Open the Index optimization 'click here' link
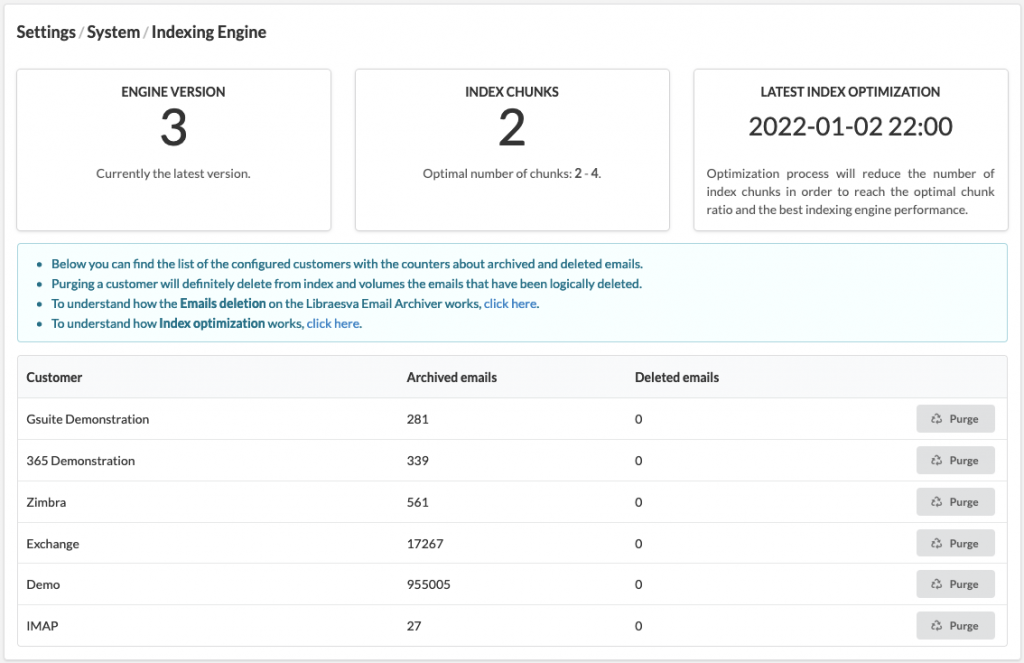 coord(333,323)
